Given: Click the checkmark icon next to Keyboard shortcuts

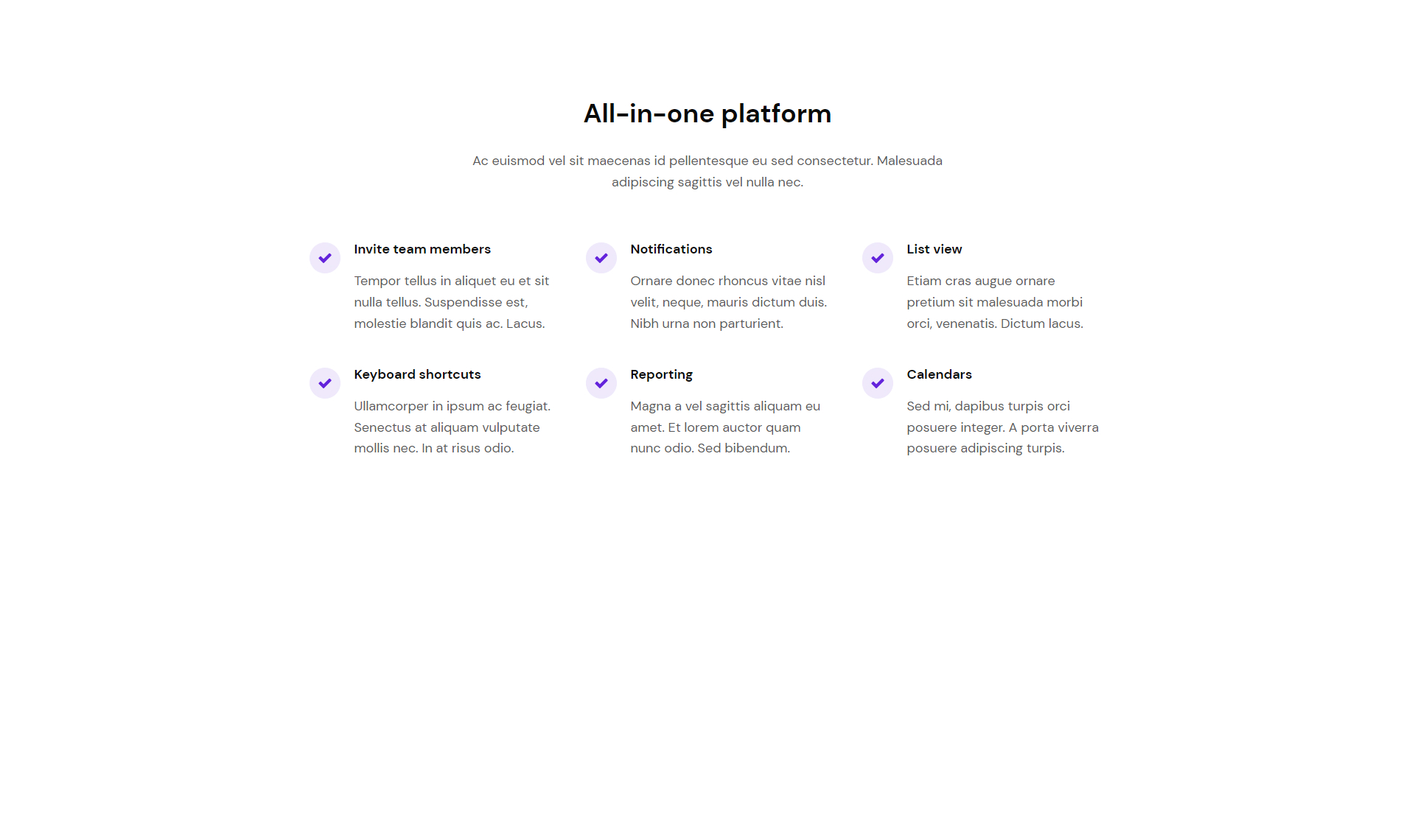Looking at the screenshot, I should 325,383.
